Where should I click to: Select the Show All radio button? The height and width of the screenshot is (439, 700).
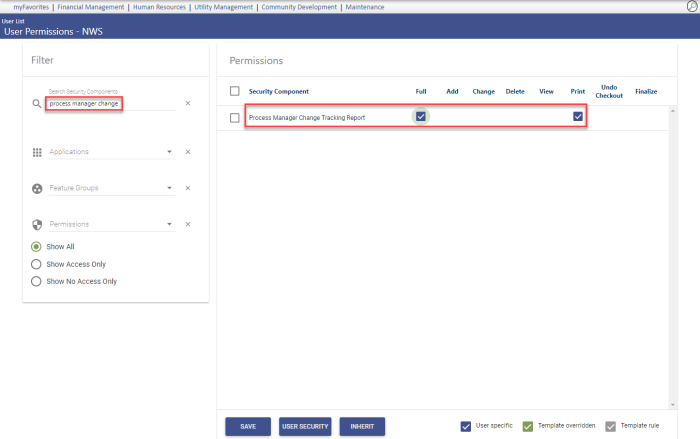pyautogui.click(x=36, y=247)
